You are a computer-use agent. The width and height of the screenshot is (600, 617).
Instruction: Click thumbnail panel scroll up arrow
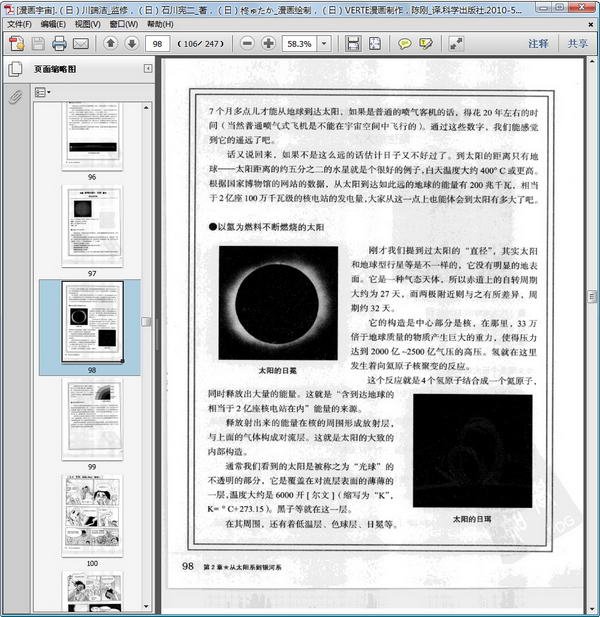pos(146,107)
